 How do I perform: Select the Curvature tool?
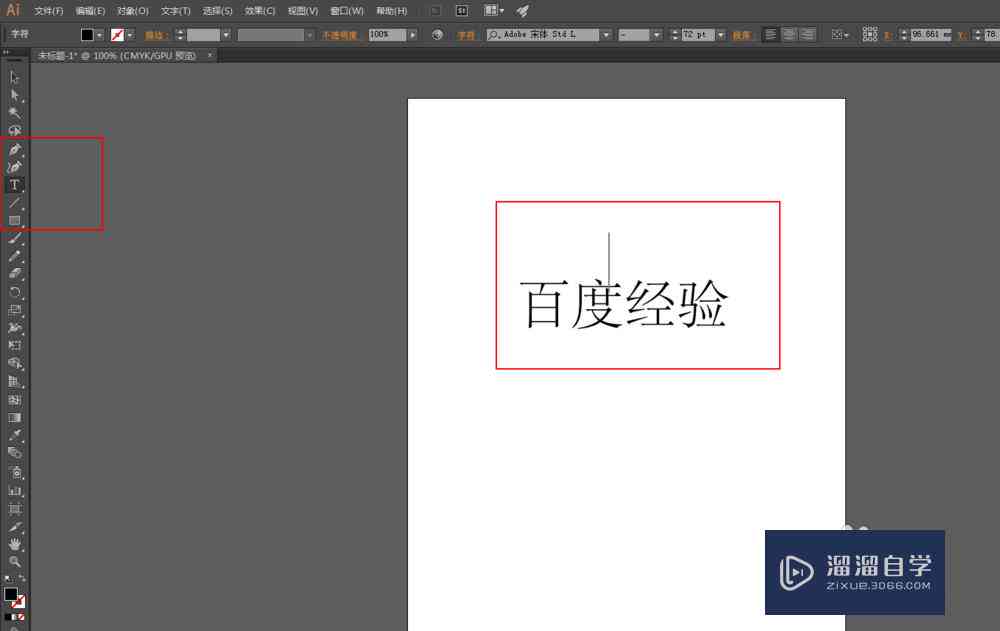pos(14,167)
